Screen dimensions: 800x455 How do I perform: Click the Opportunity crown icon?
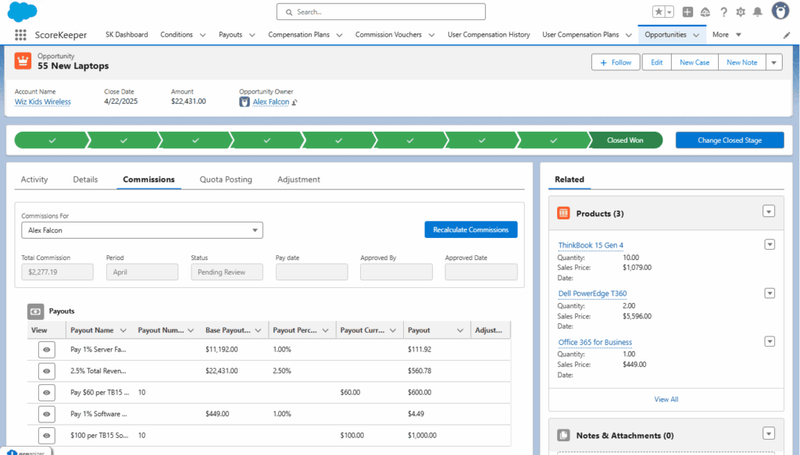tap(22, 61)
